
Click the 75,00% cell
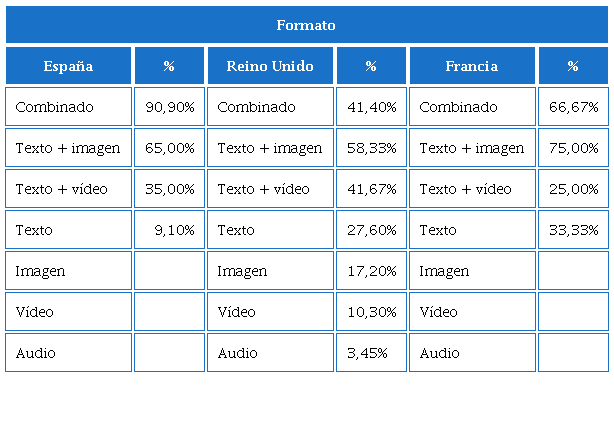pos(573,148)
